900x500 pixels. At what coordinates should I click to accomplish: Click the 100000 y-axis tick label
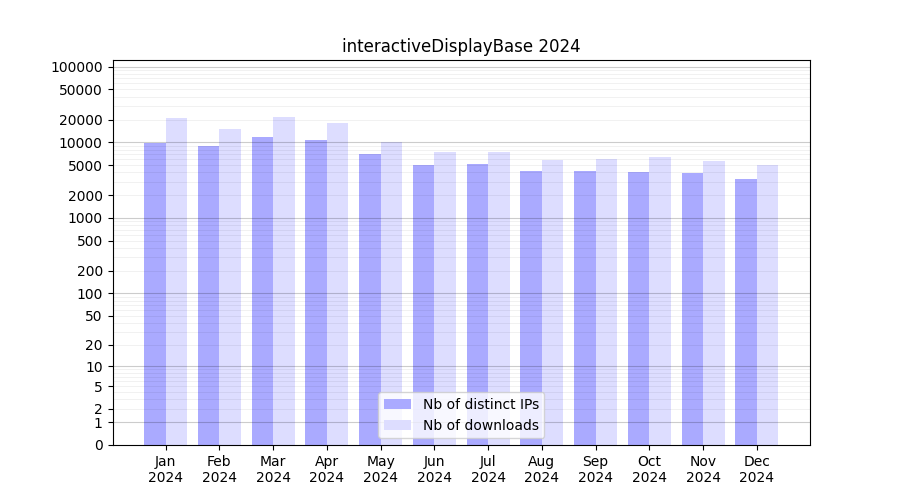77,67
